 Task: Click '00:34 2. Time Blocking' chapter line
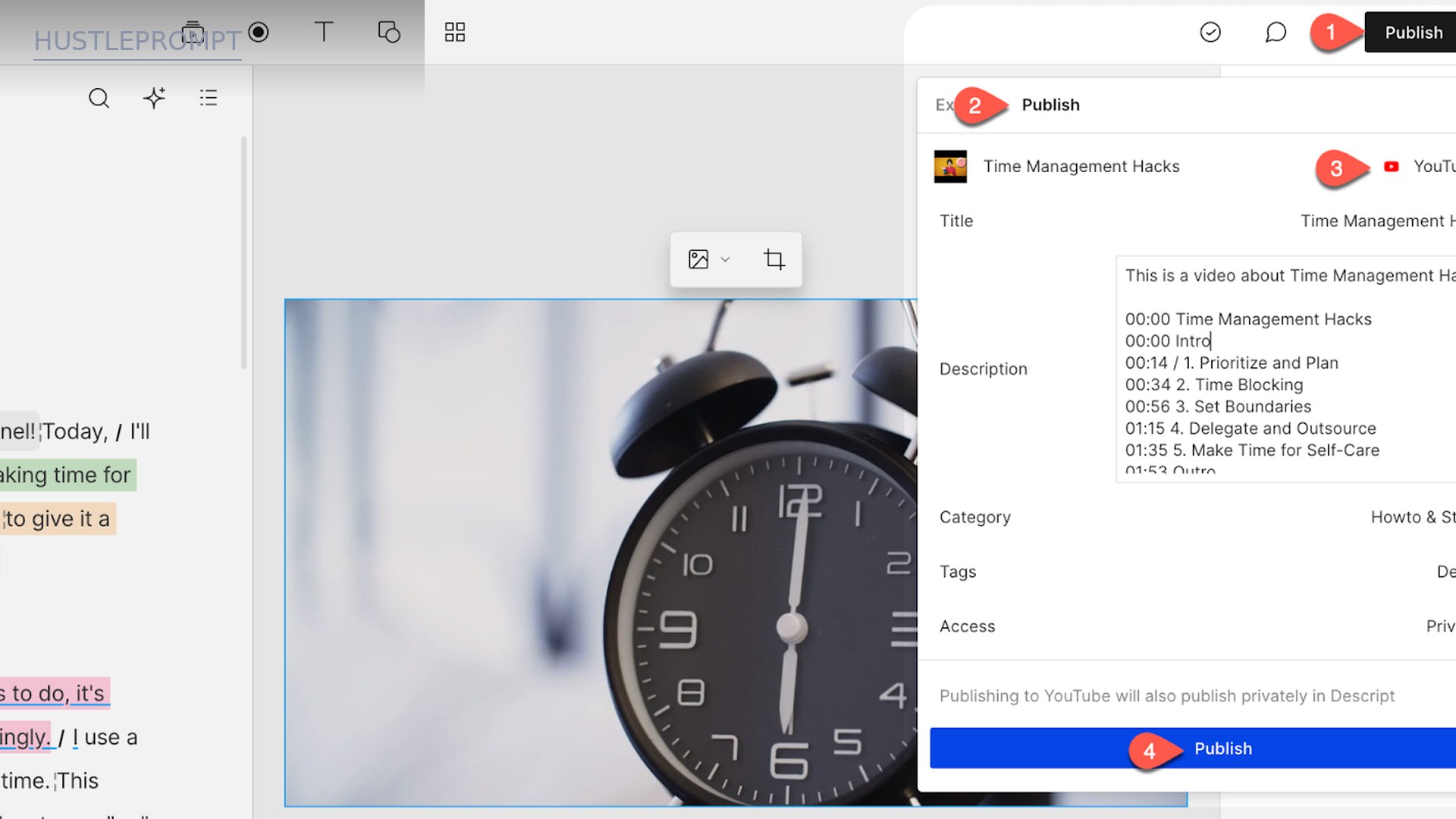(1214, 384)
